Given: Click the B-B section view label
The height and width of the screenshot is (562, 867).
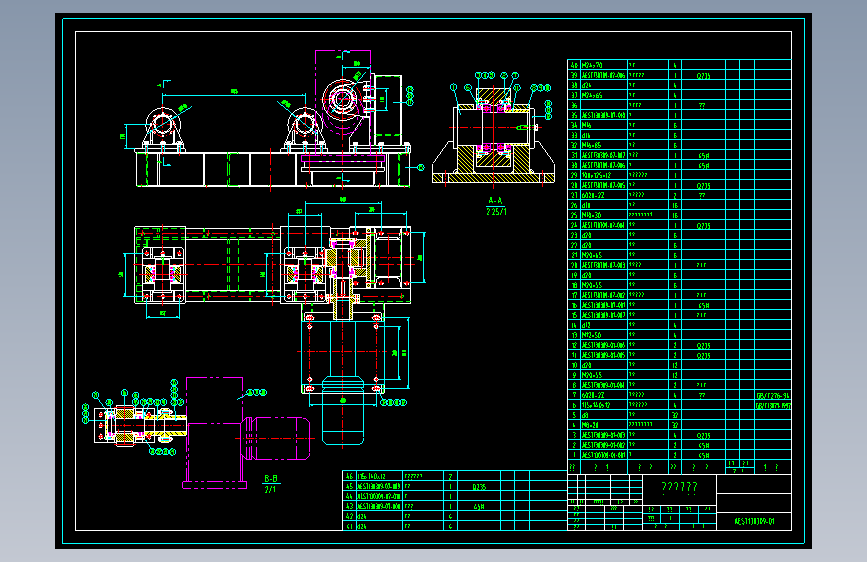Looking at the screenshot, I should click(271, 479).
